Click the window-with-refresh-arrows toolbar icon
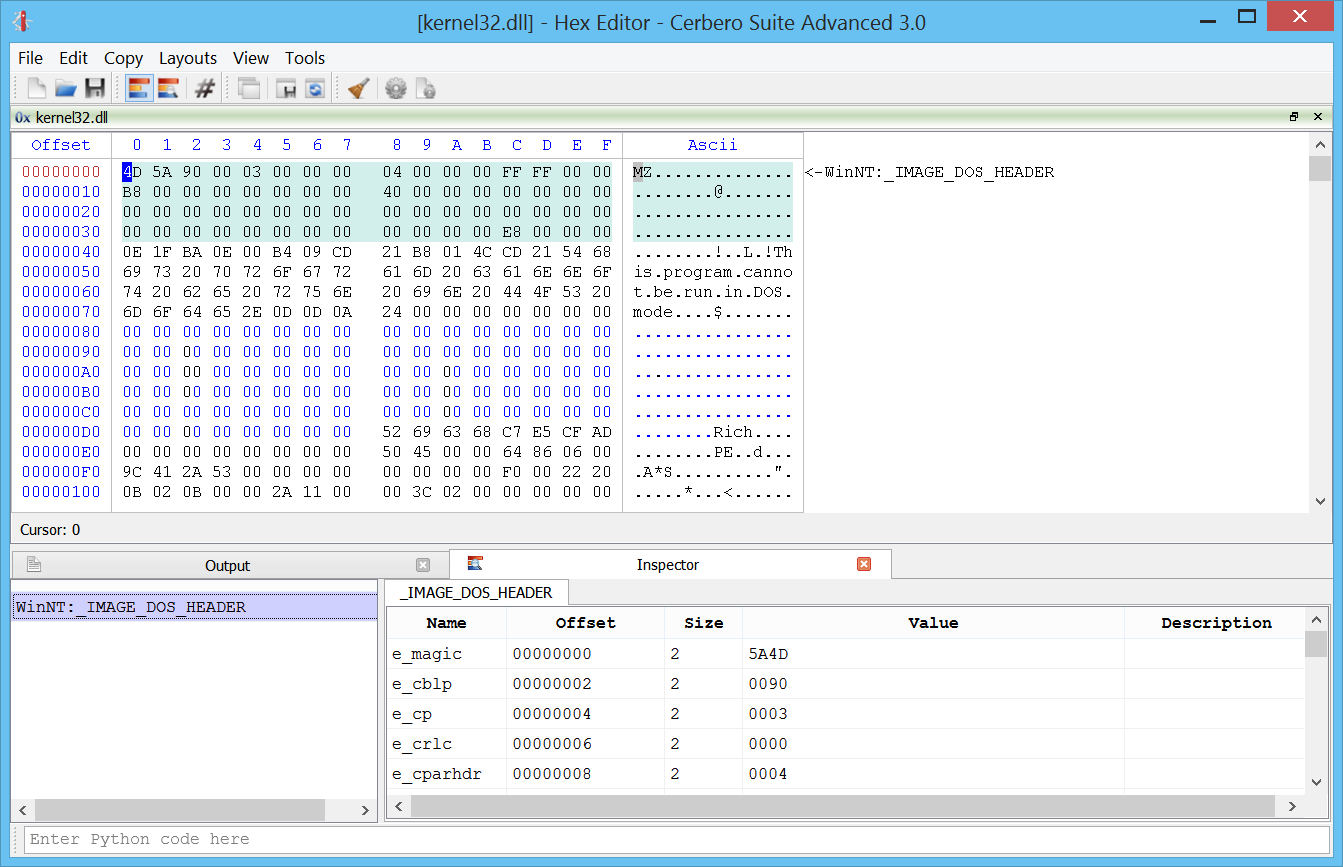Viewport: 1343px width, 867px height. (315, 88)
